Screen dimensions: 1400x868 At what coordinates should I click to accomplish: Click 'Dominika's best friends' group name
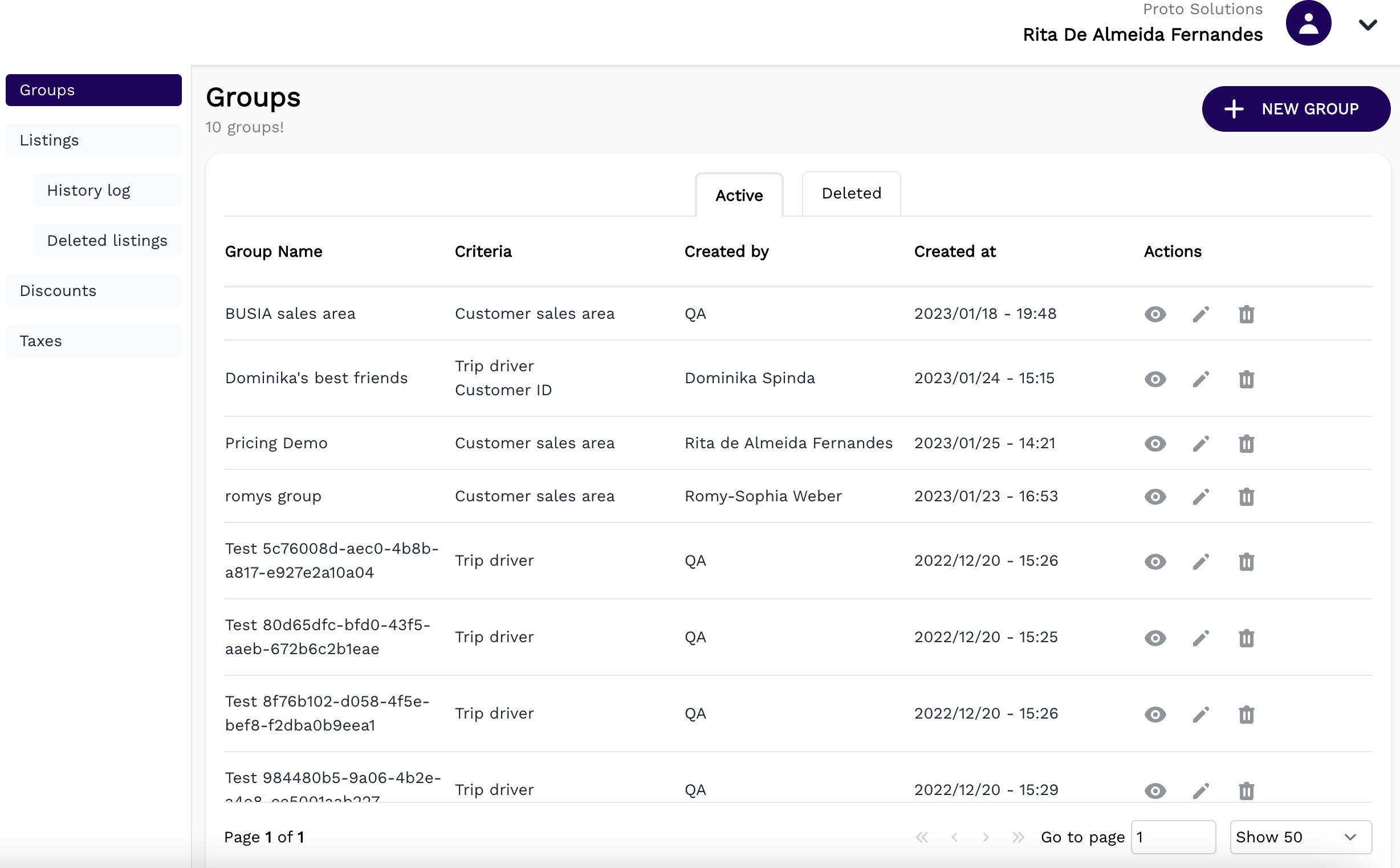click(x=316, y=378)
